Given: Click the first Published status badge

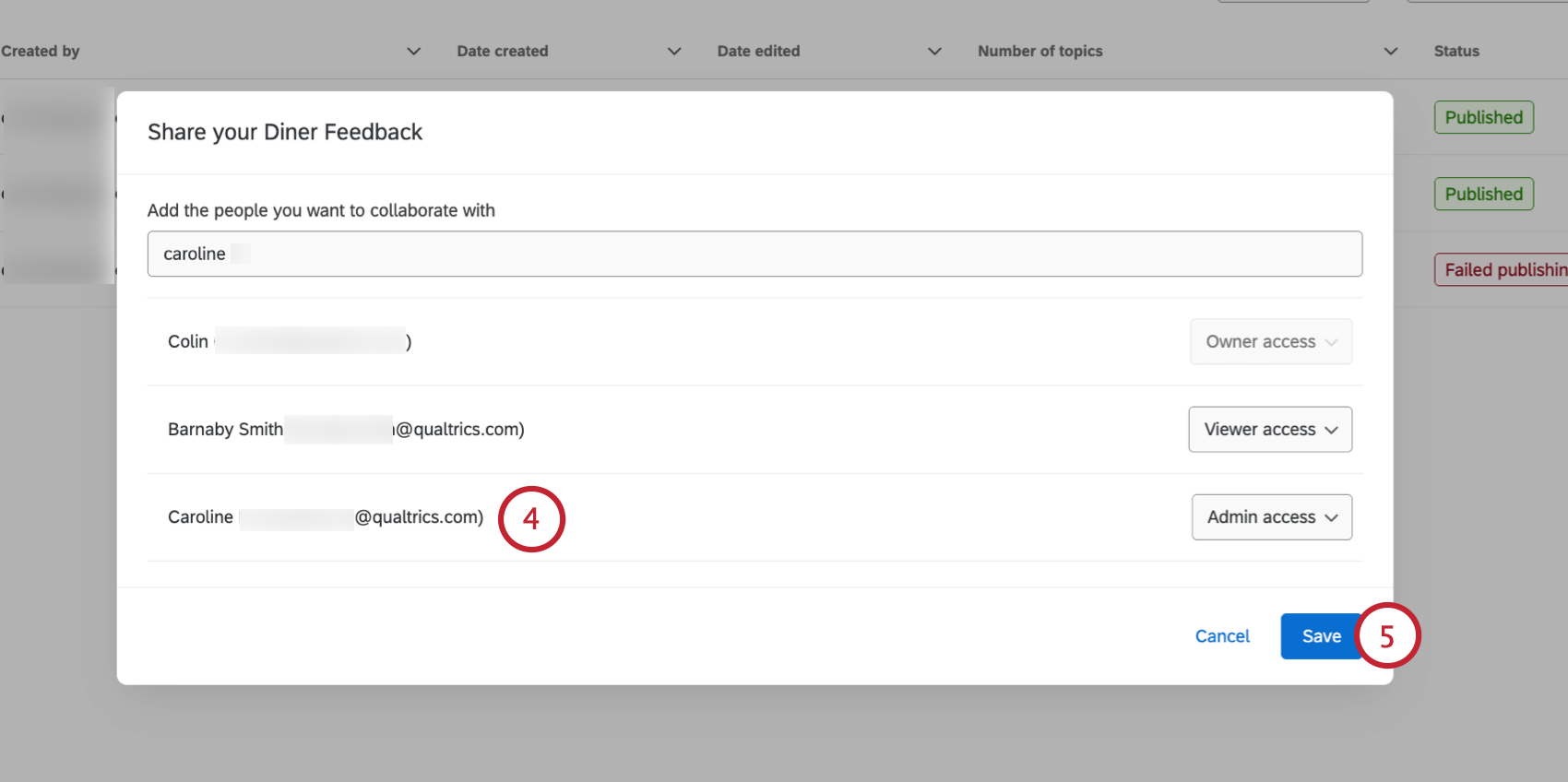Looking at the screenshot, I should (x=1483, y=118).
